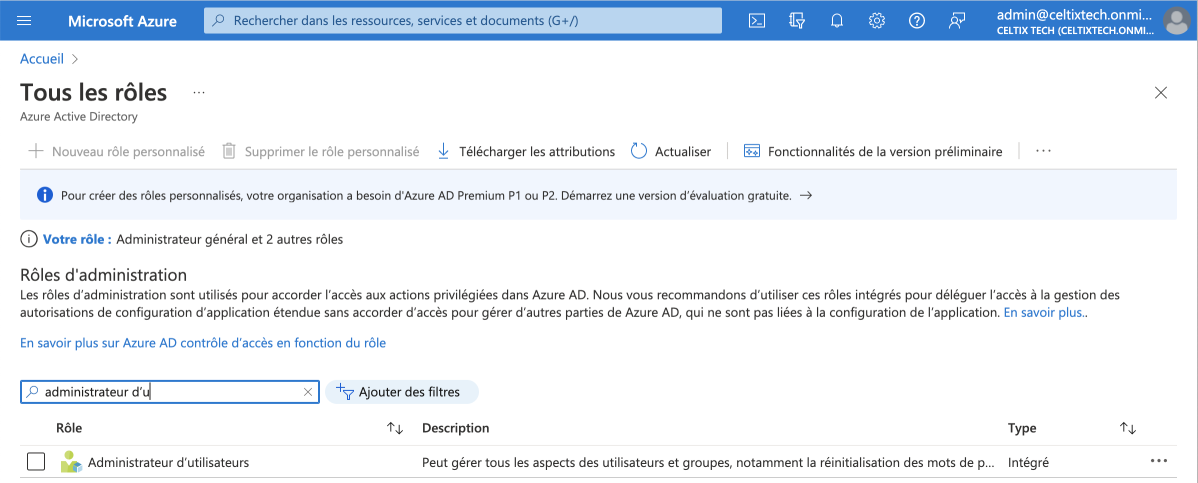The image size is (1198, 483).
Task: Click Supprimer le rôle personnalisé
Action: click(x=320, y=151)
